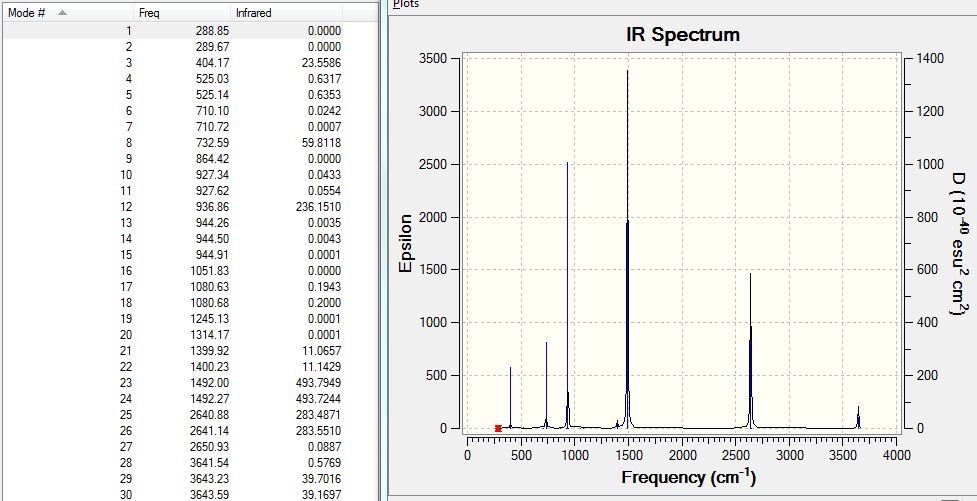Click the small peak near 3643 wavenumbers

858,418
